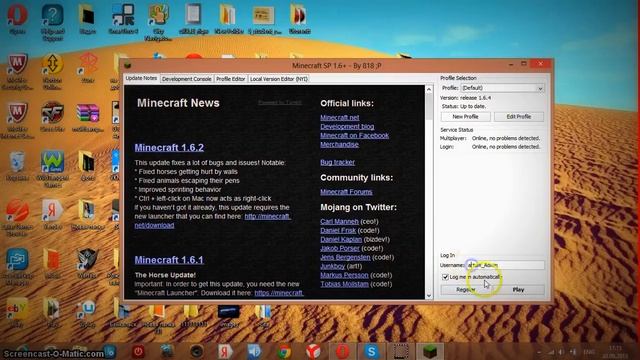
Task: Click the Edit Profile button
Action: click(x=519, y=117)
